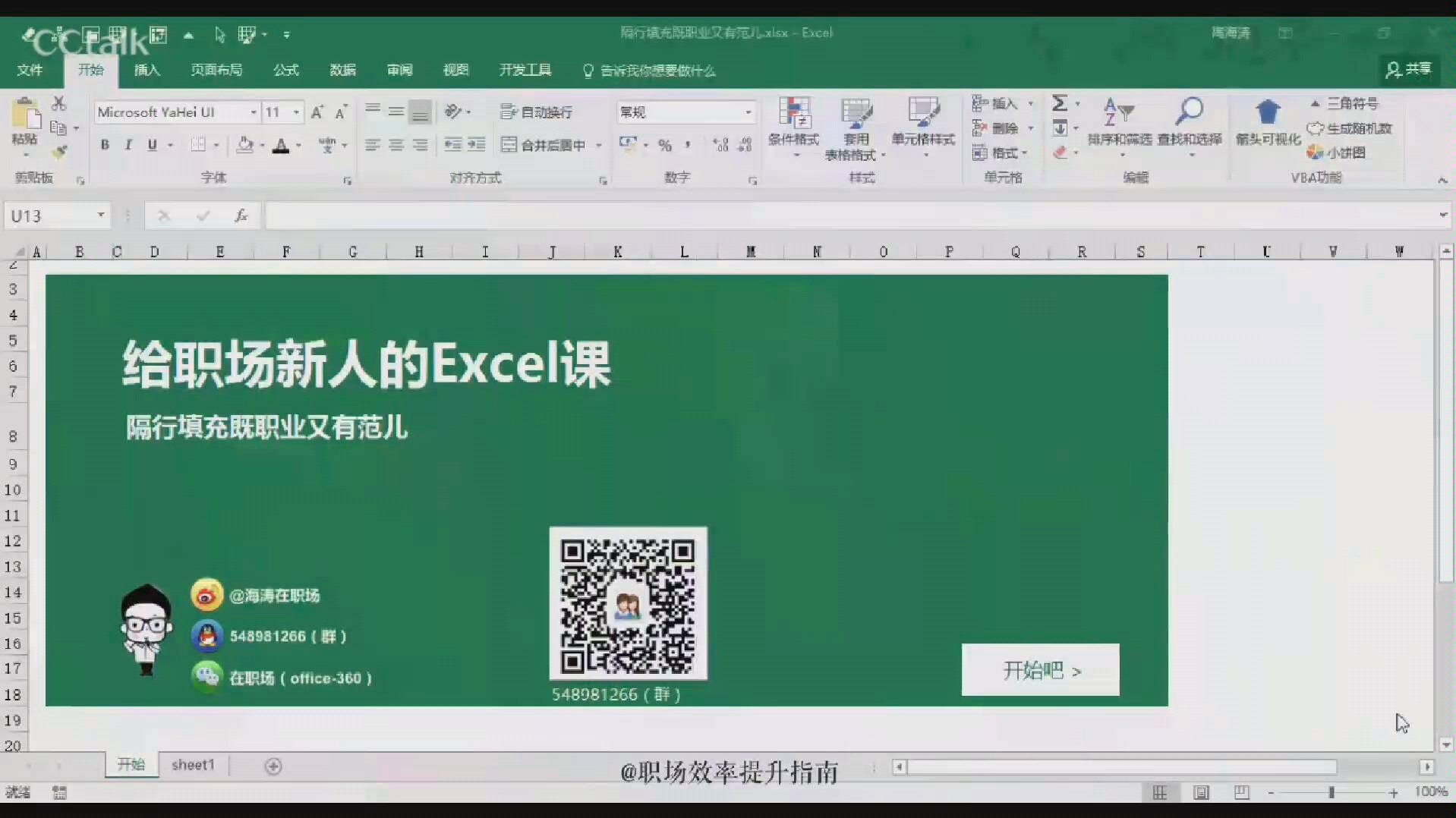This screenshot has width=1456, height=818.
Task: Toggle Underline formatting
Action: point(152,145)
